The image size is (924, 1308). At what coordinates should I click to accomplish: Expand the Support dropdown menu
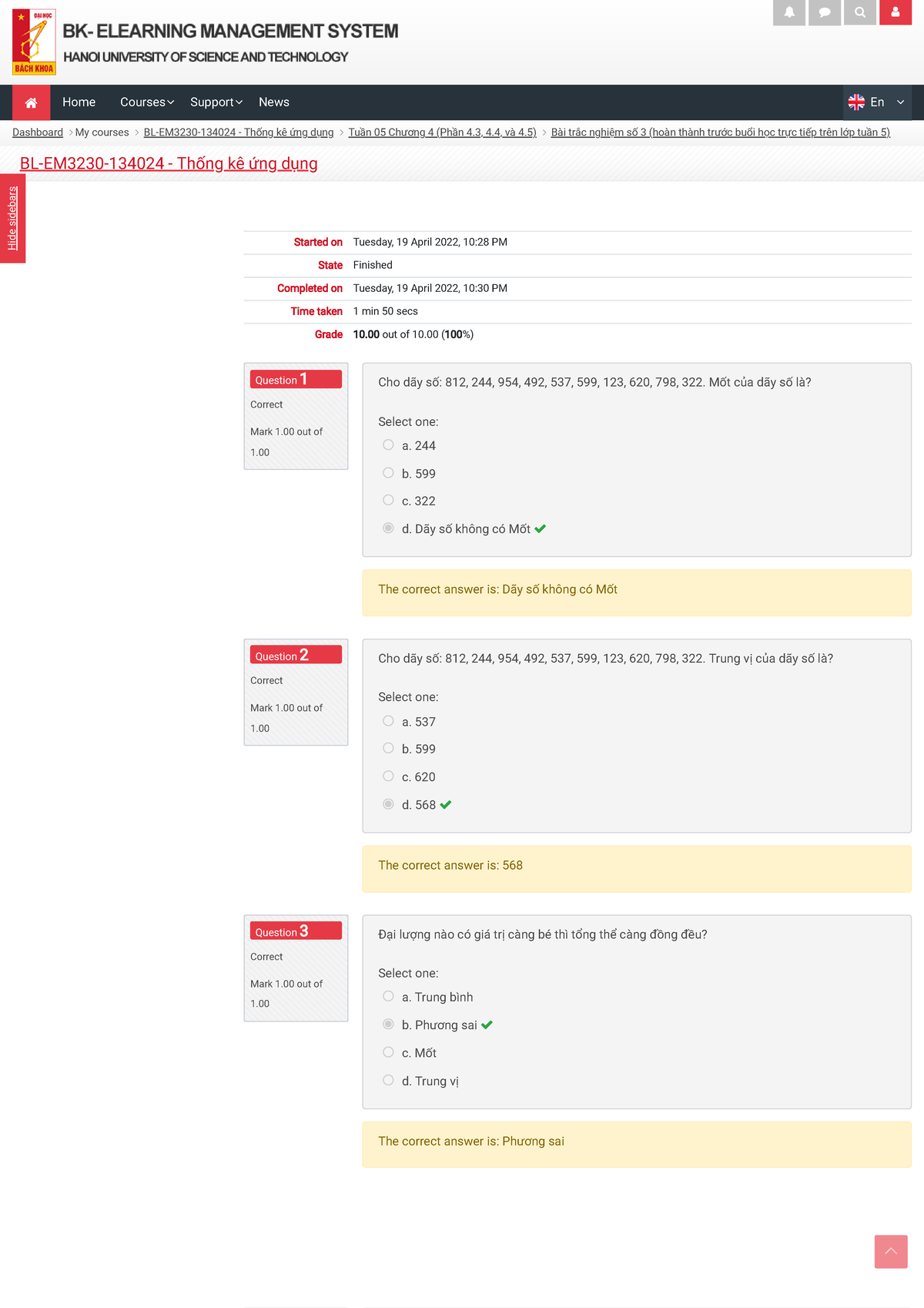coord(216,102)
